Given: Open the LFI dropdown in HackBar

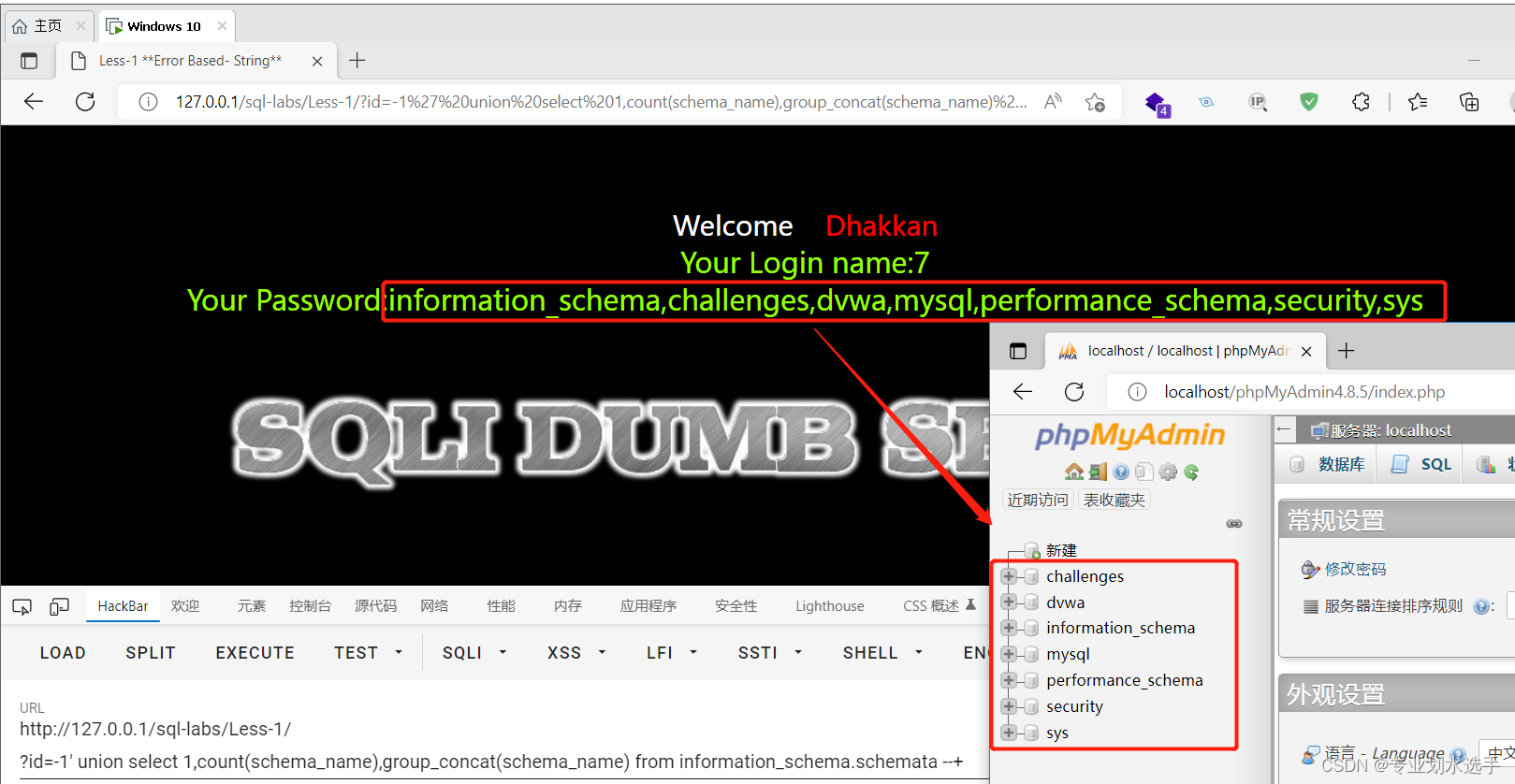Looking at the screenshot, I should [672, 653].
